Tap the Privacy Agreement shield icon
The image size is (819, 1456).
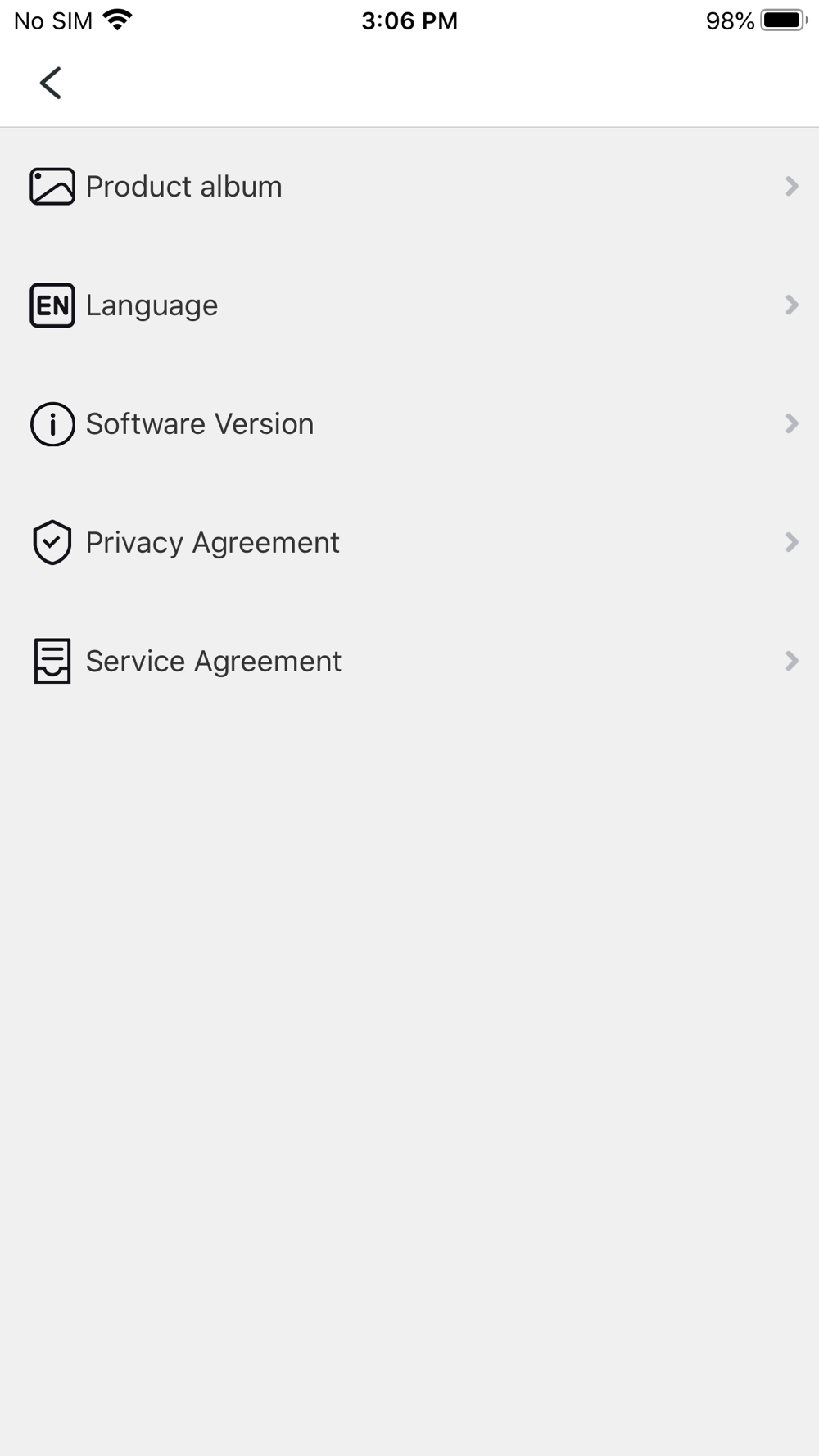[52, 542]
